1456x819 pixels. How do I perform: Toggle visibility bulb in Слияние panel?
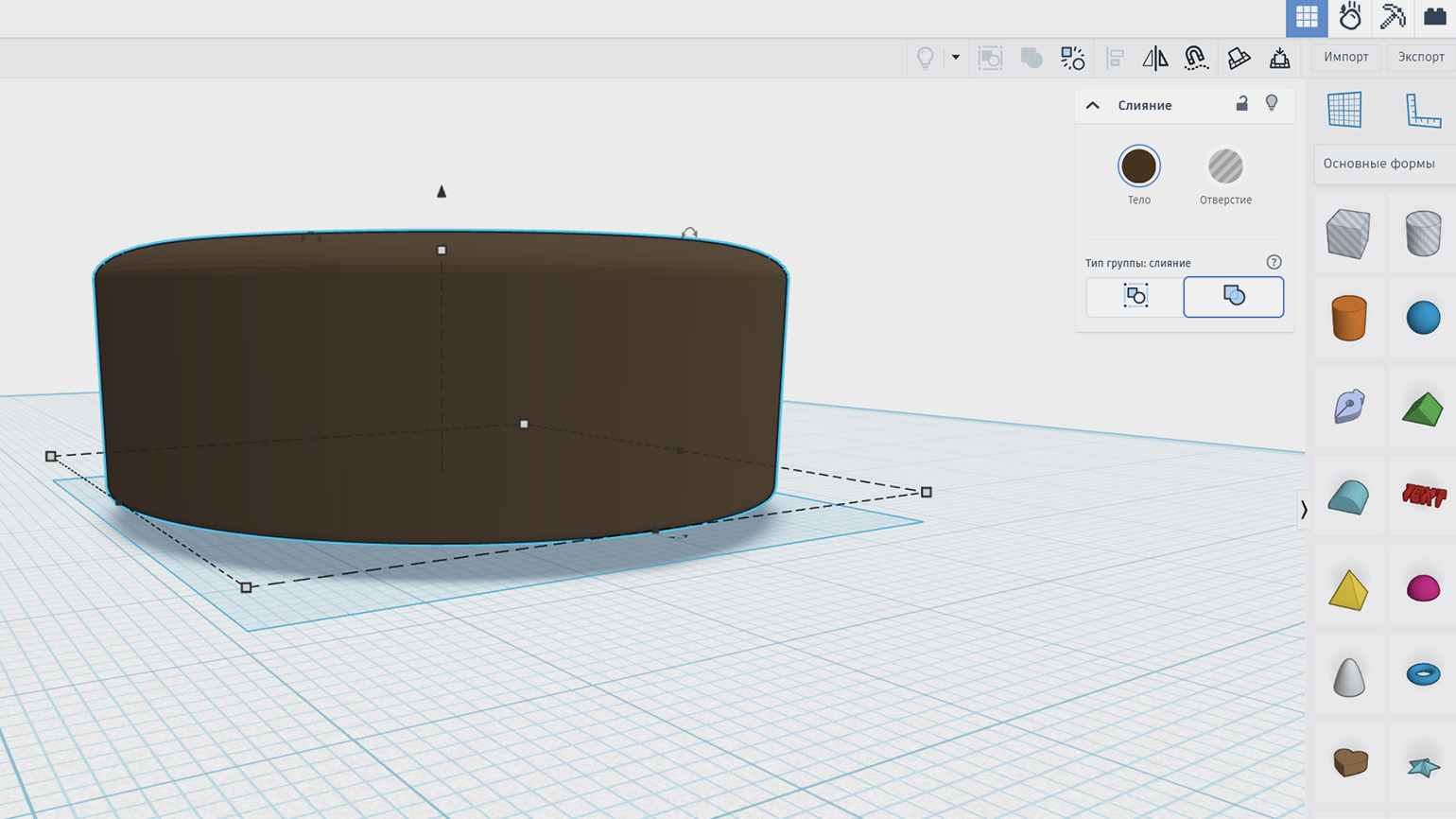pos(1272,104)
